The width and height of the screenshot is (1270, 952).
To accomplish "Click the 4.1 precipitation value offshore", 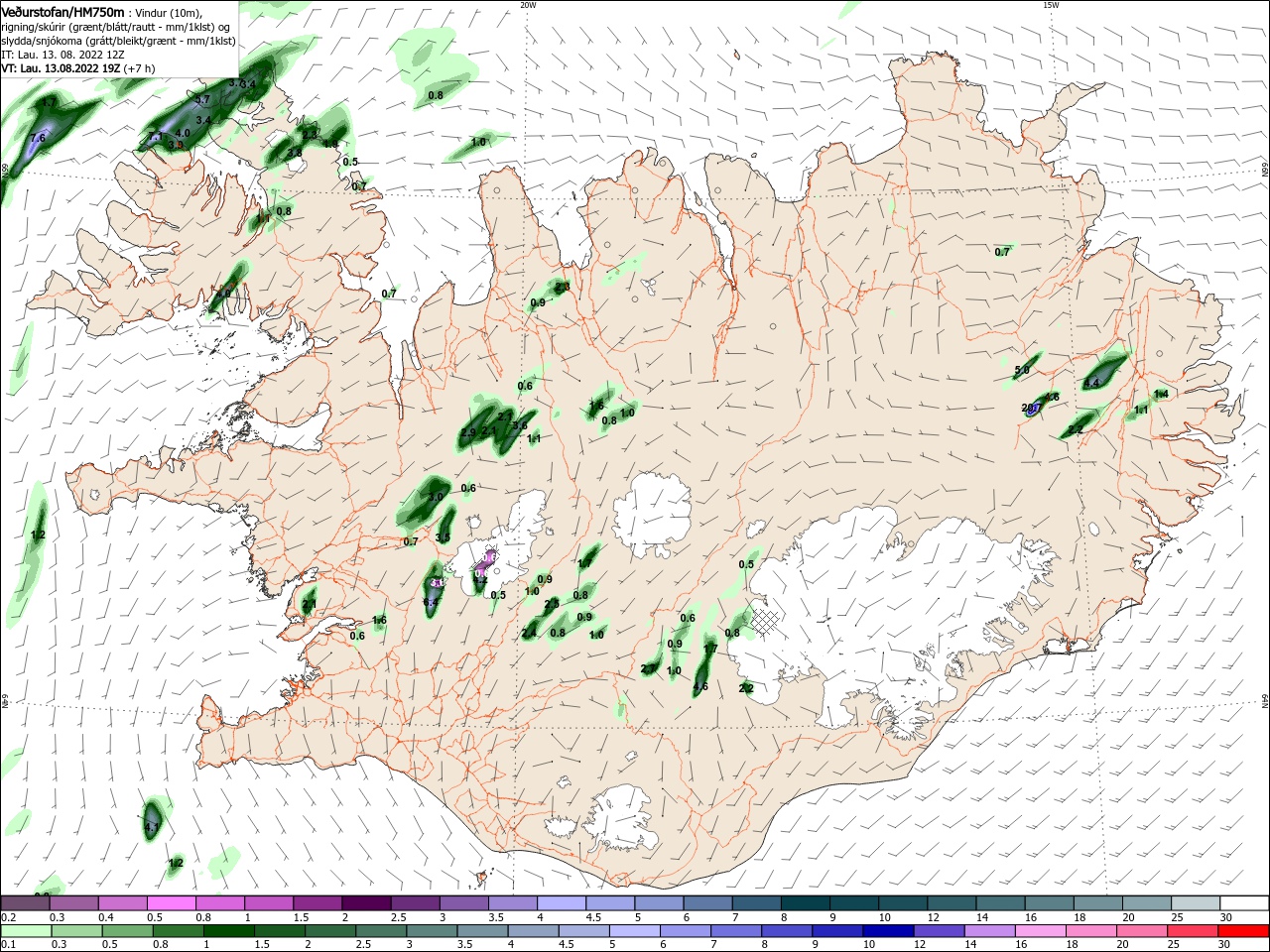I will click(152, 827).
